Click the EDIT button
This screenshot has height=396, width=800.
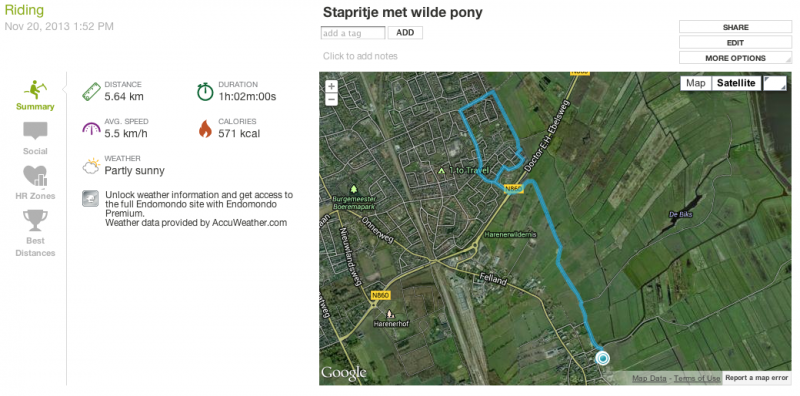tap(735, 43)
